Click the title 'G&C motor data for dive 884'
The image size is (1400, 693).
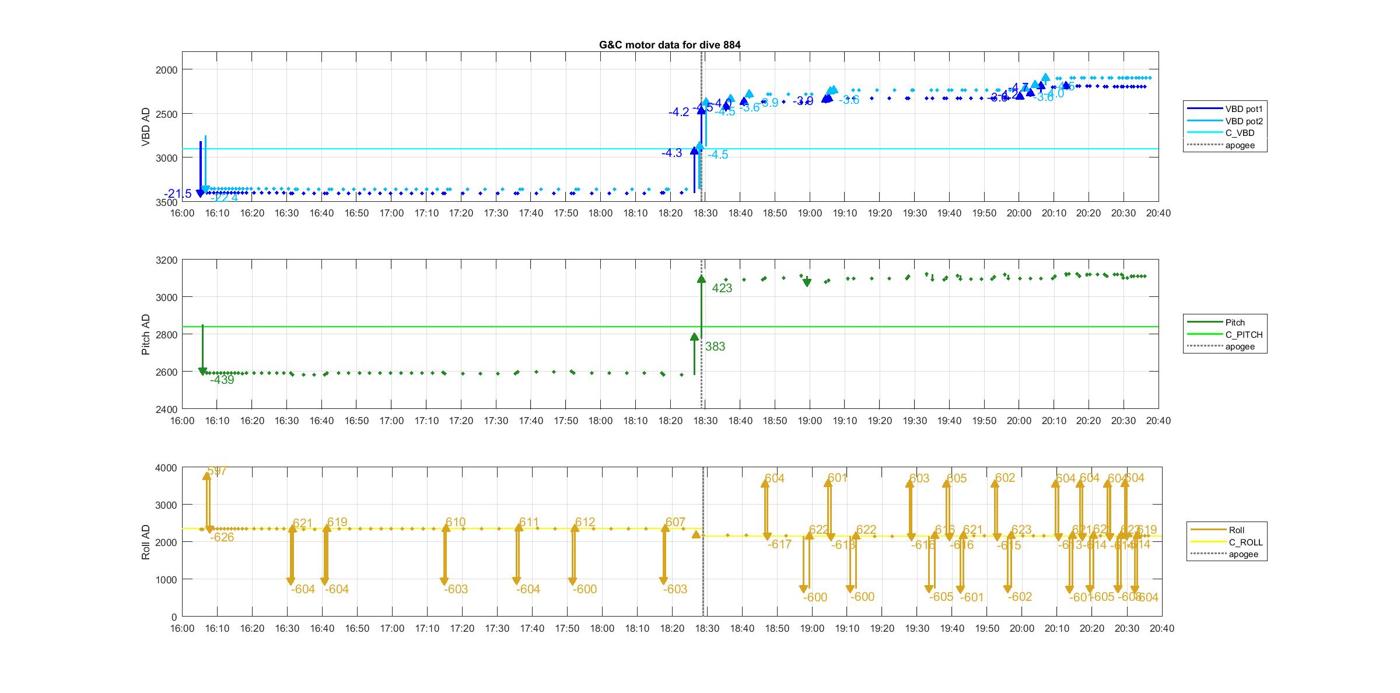click(x=670, y=44)
